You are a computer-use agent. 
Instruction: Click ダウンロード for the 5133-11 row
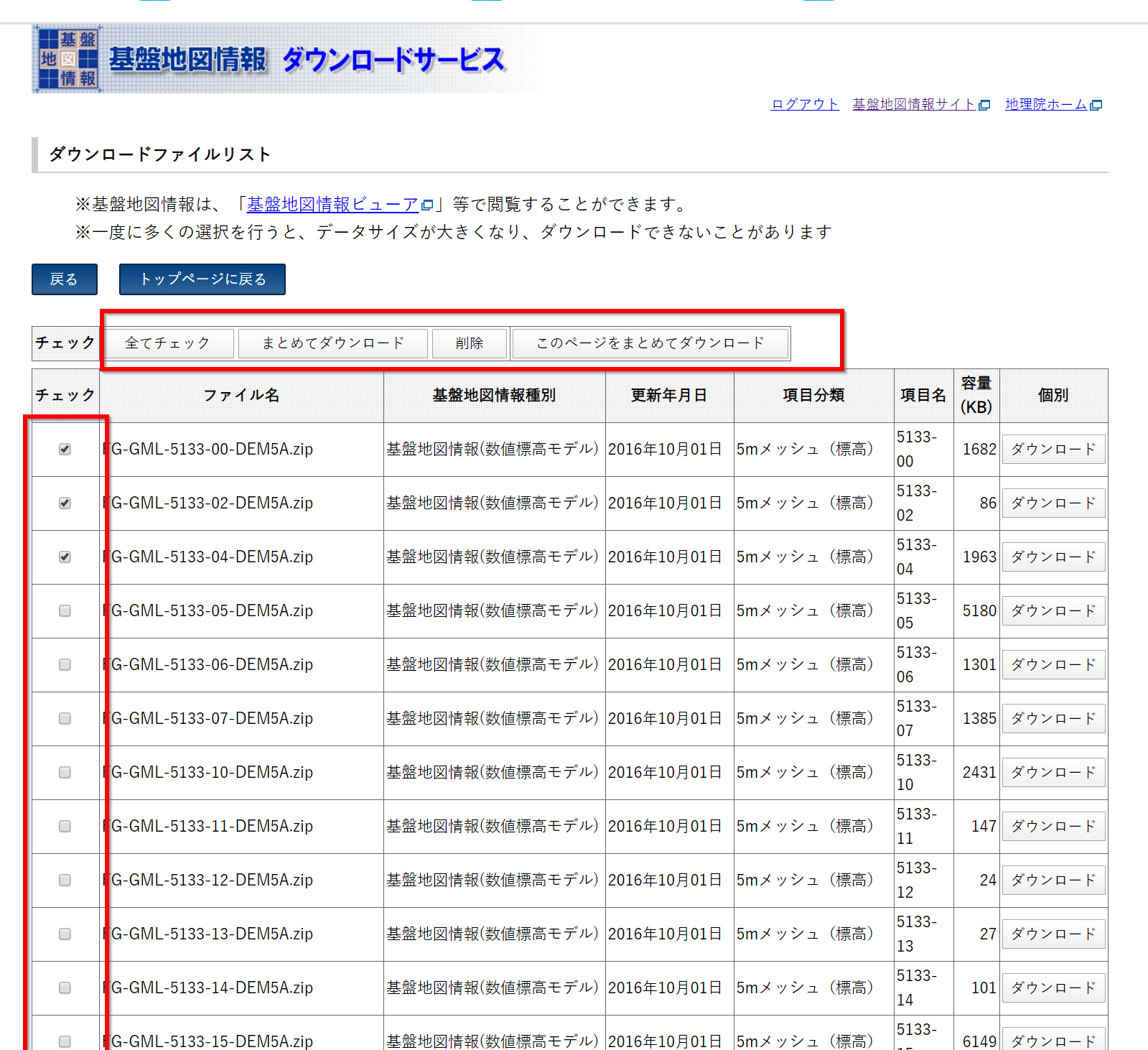point(1053,827)
